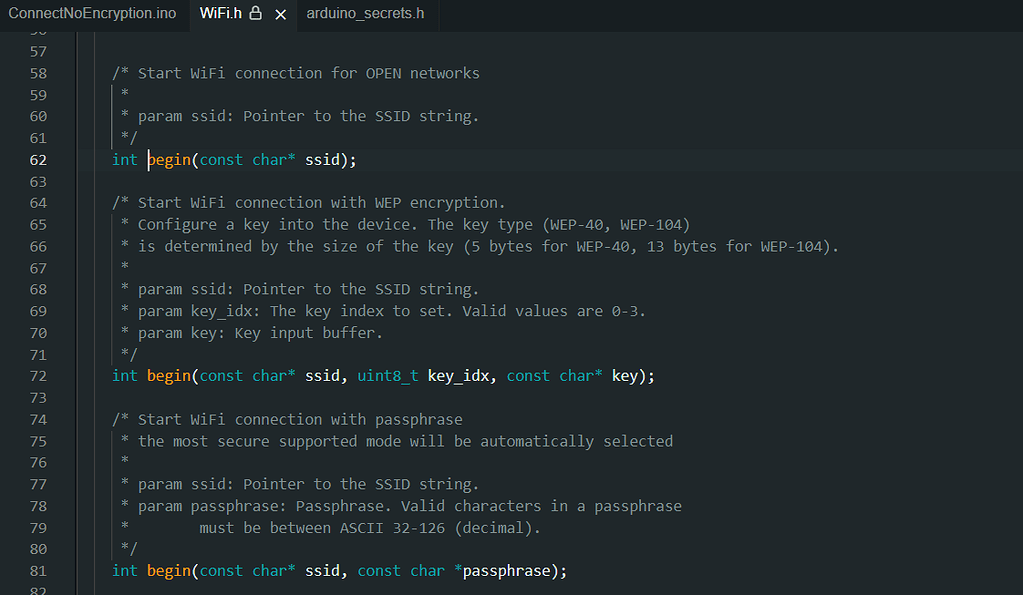Close the WiFi.h tab
The image size is (1023, 595).
click(x=281, y=14)
